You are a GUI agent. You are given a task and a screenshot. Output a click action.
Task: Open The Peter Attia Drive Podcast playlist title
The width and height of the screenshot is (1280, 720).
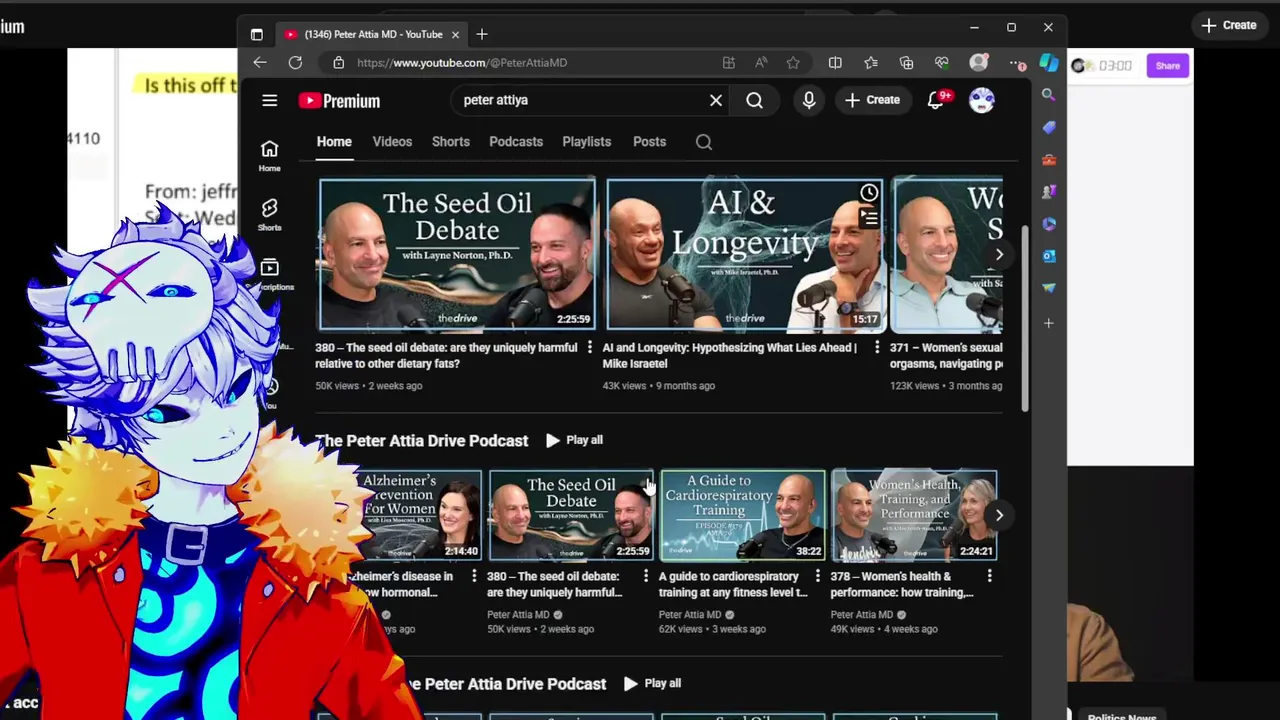[x=421, y=441]
